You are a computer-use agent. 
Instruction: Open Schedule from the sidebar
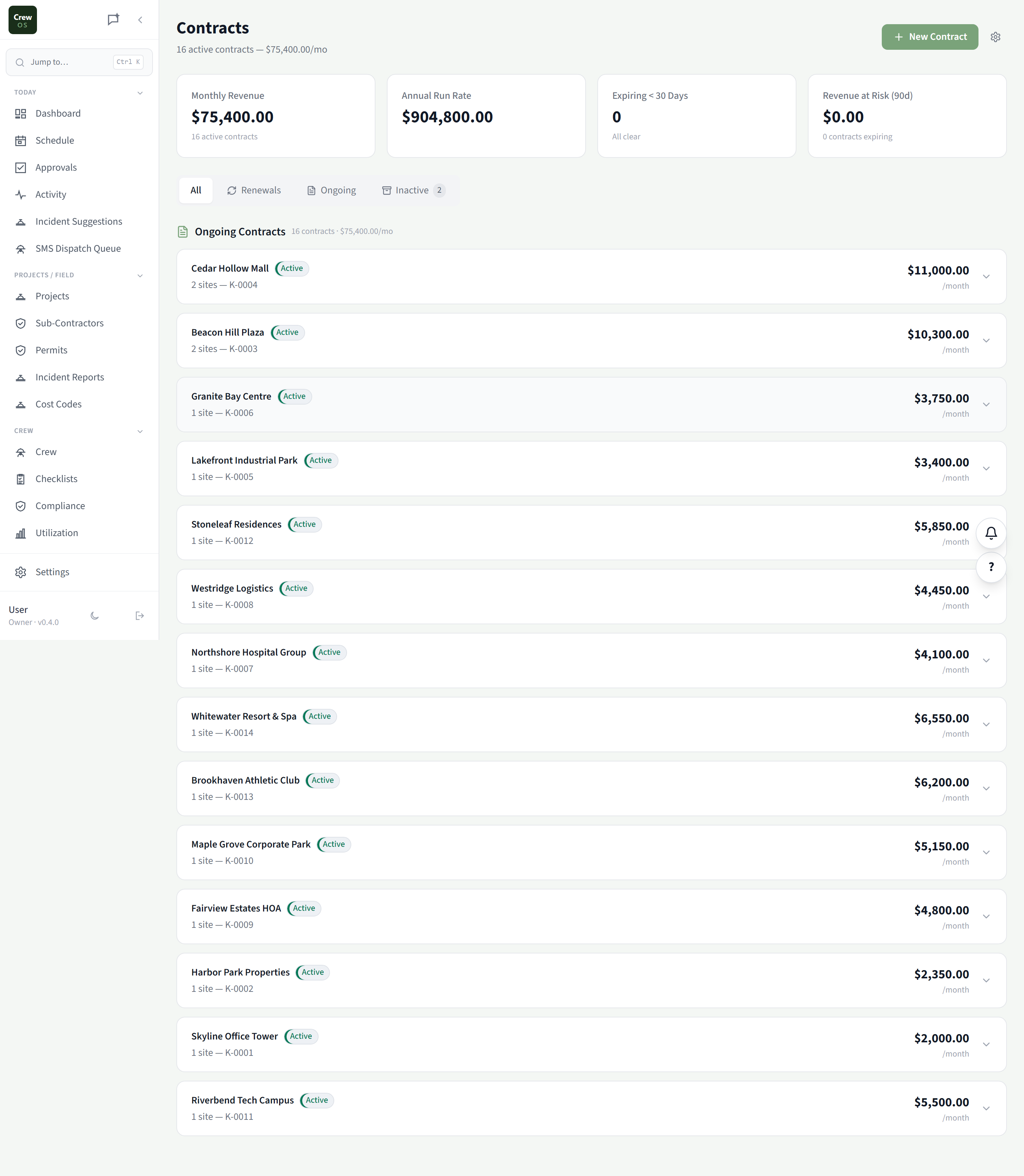79,140
